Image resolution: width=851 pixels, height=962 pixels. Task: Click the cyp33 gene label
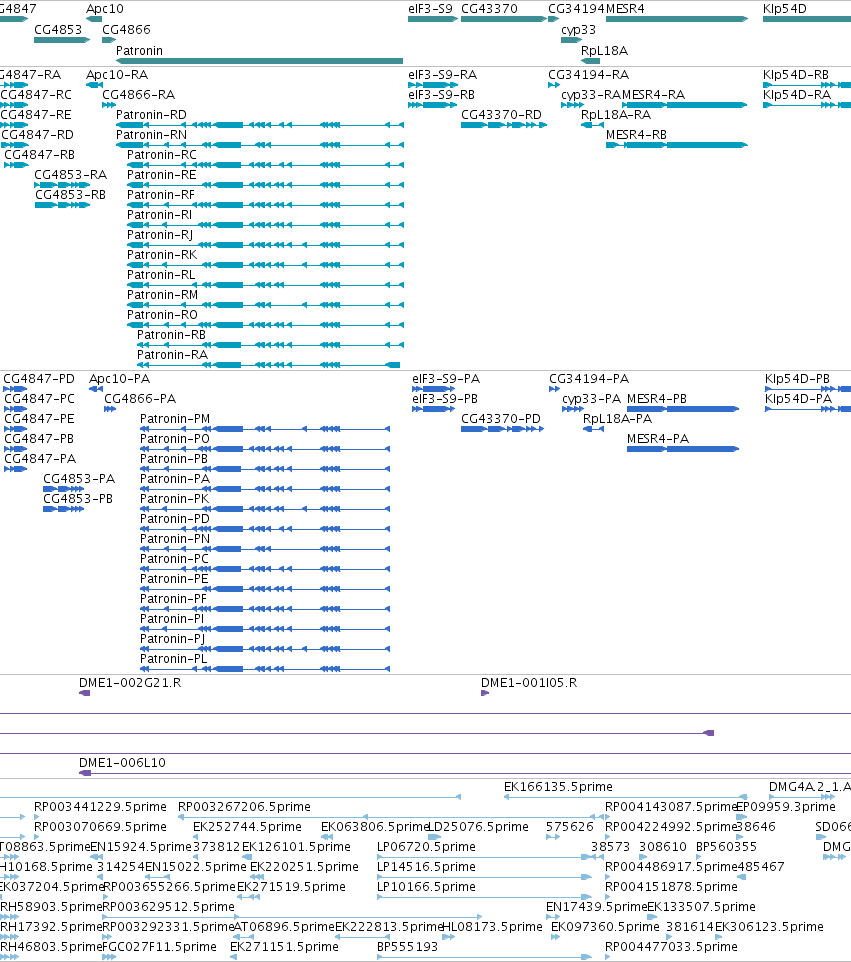point(578,30)
